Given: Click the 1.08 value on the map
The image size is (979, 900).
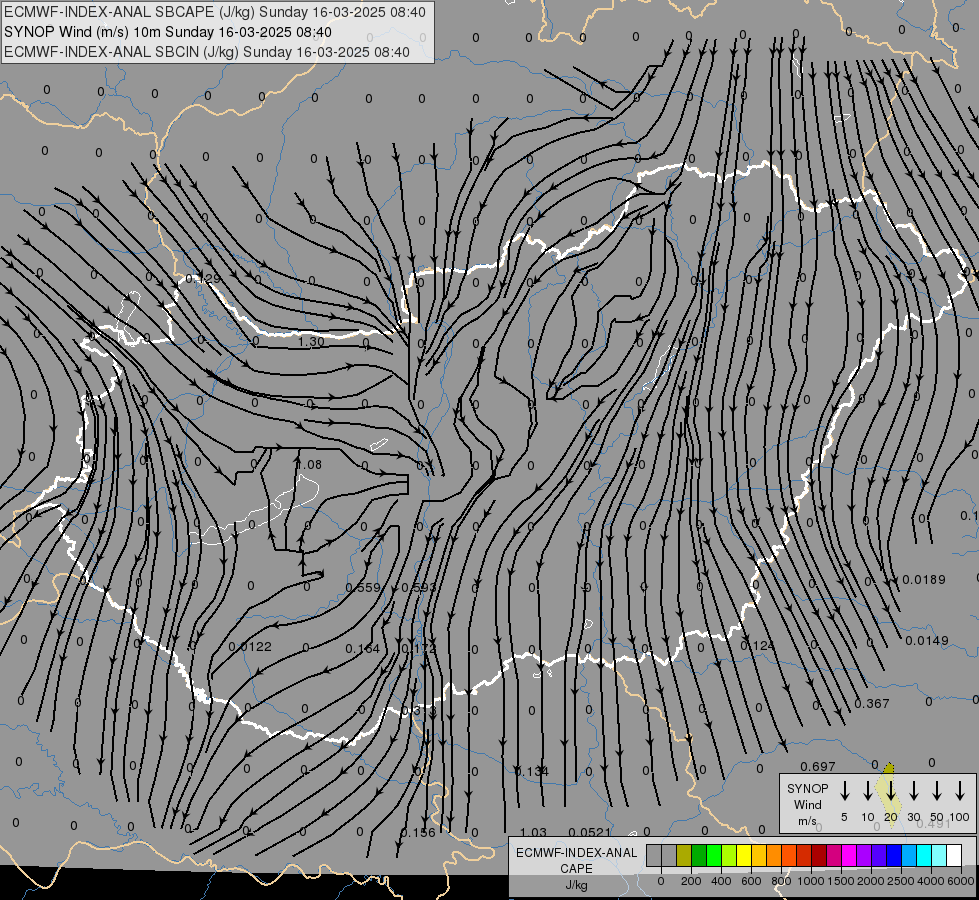Looking at the screenshot, I should (x=308, y=464).
